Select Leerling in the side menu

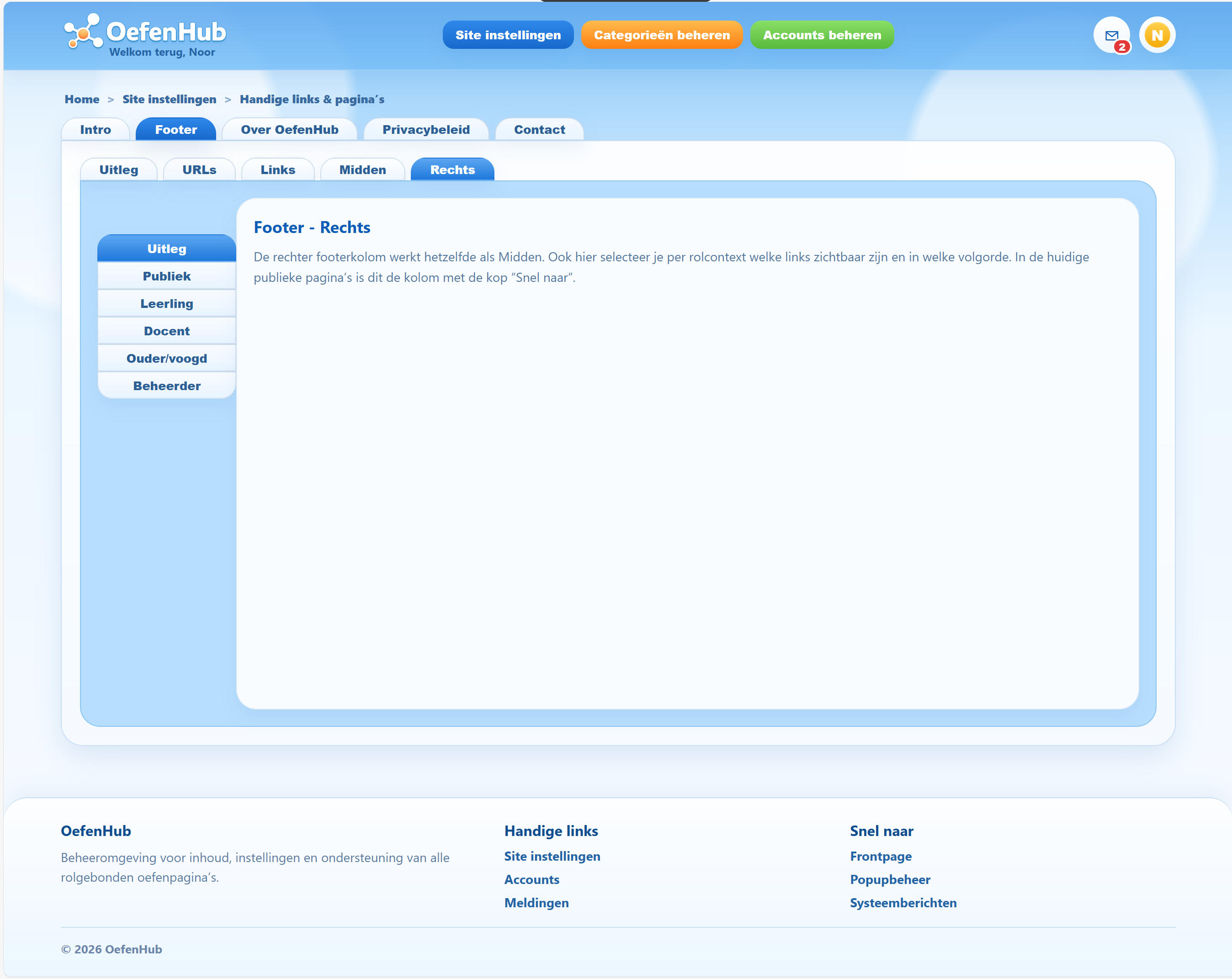click(167, 303)
